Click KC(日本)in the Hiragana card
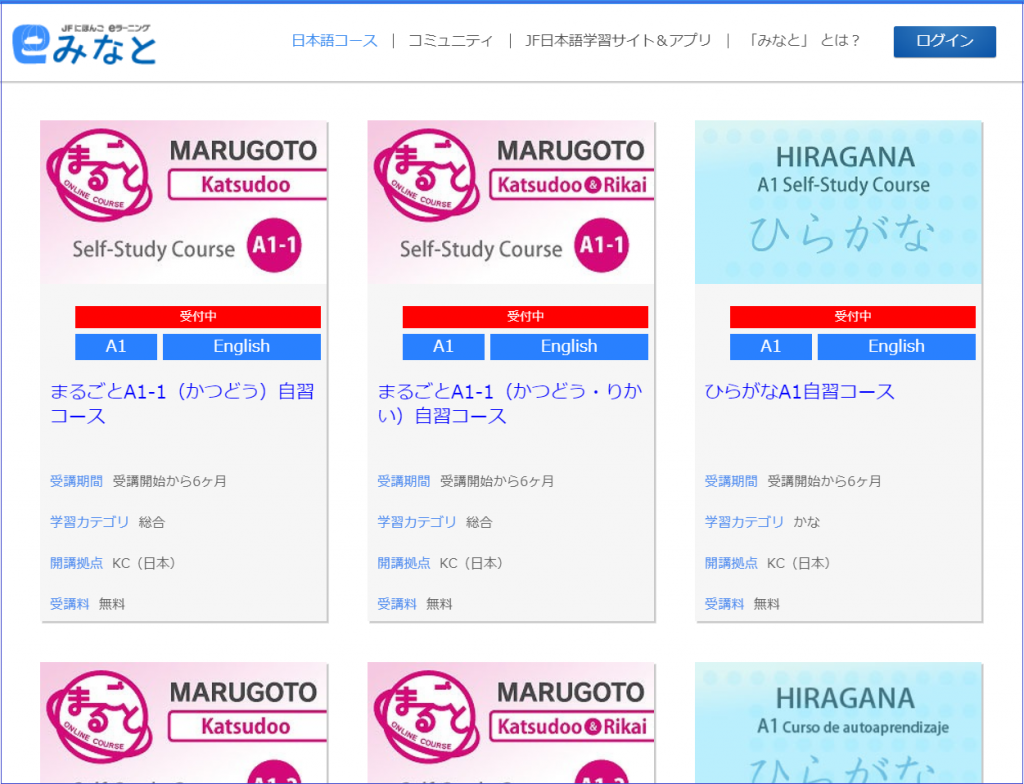The height and width of the screenshot is (784, 1024). (799, 563)
